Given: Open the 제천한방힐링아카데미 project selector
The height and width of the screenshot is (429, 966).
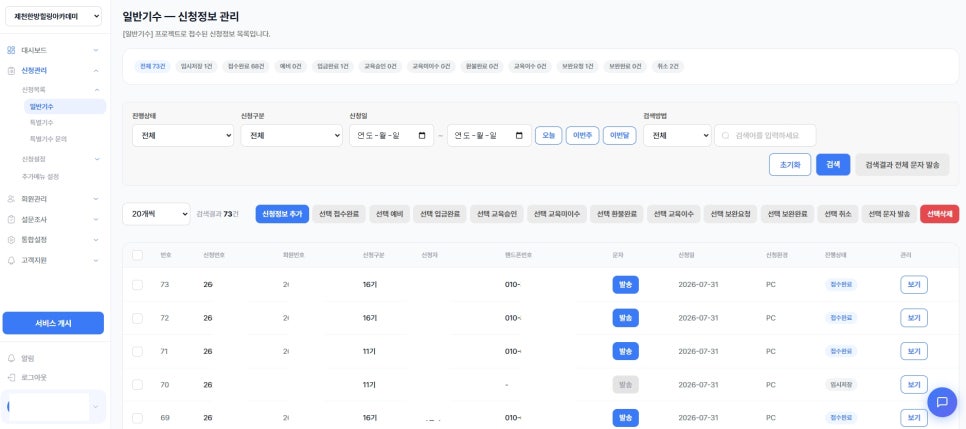Looking at the screenshot, I should (54, 17).
